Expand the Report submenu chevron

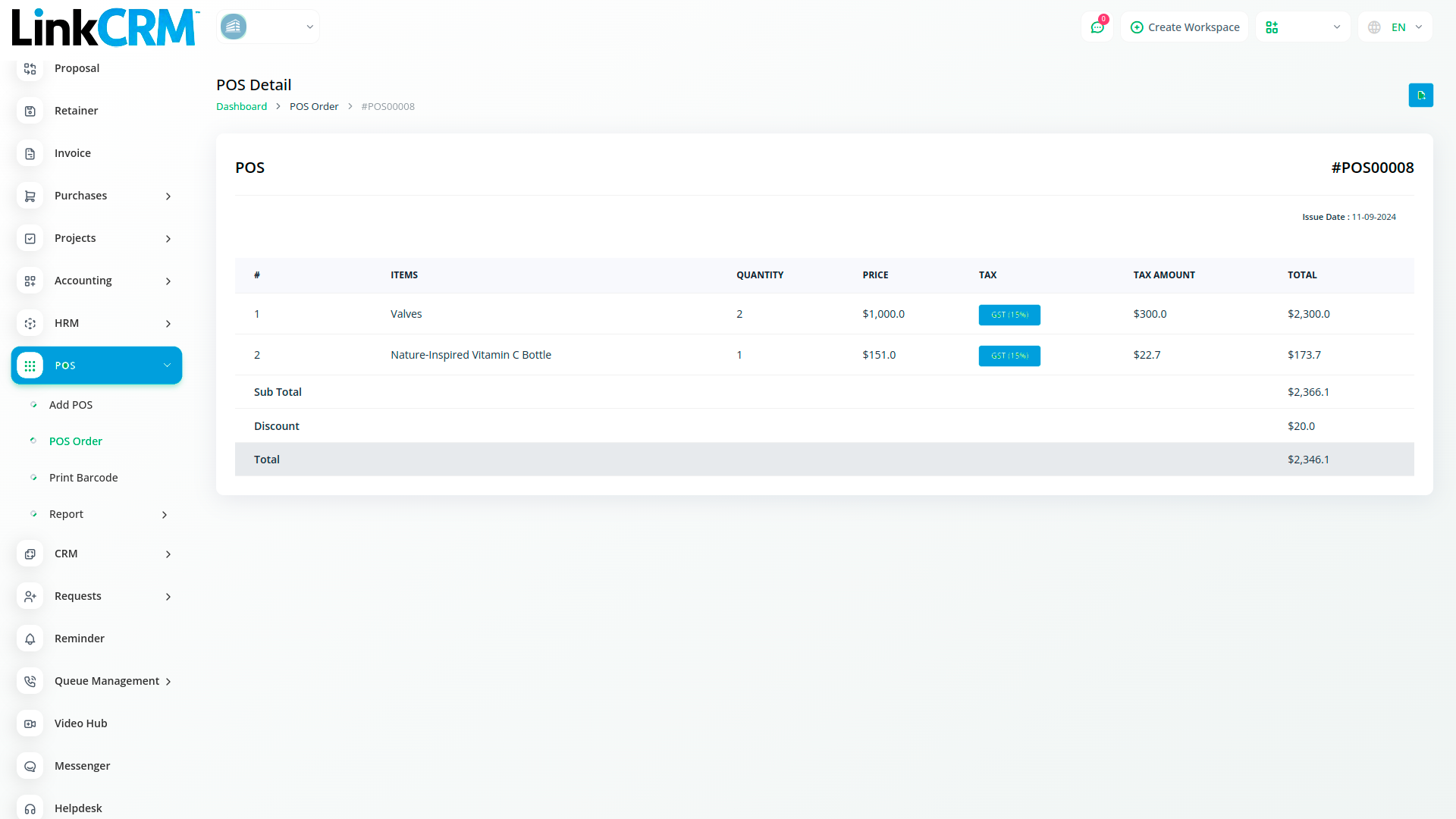tap(165, 515)
